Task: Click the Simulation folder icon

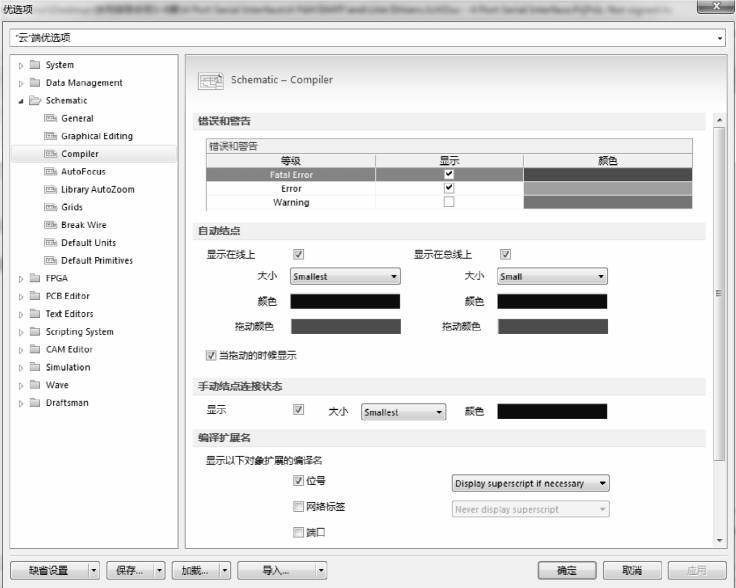Action: pos(35,367)
